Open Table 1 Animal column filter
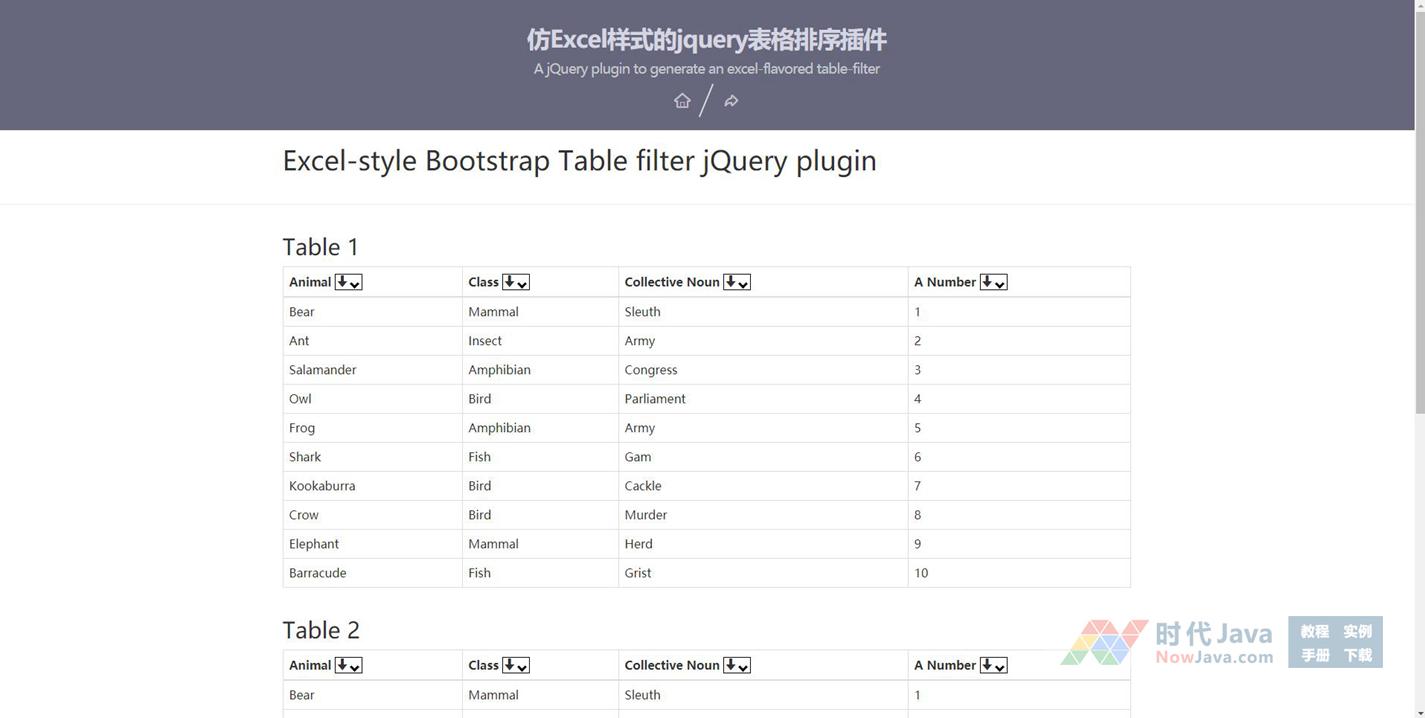The height and width of the screenshot is (718, 1425). point(348,283)
